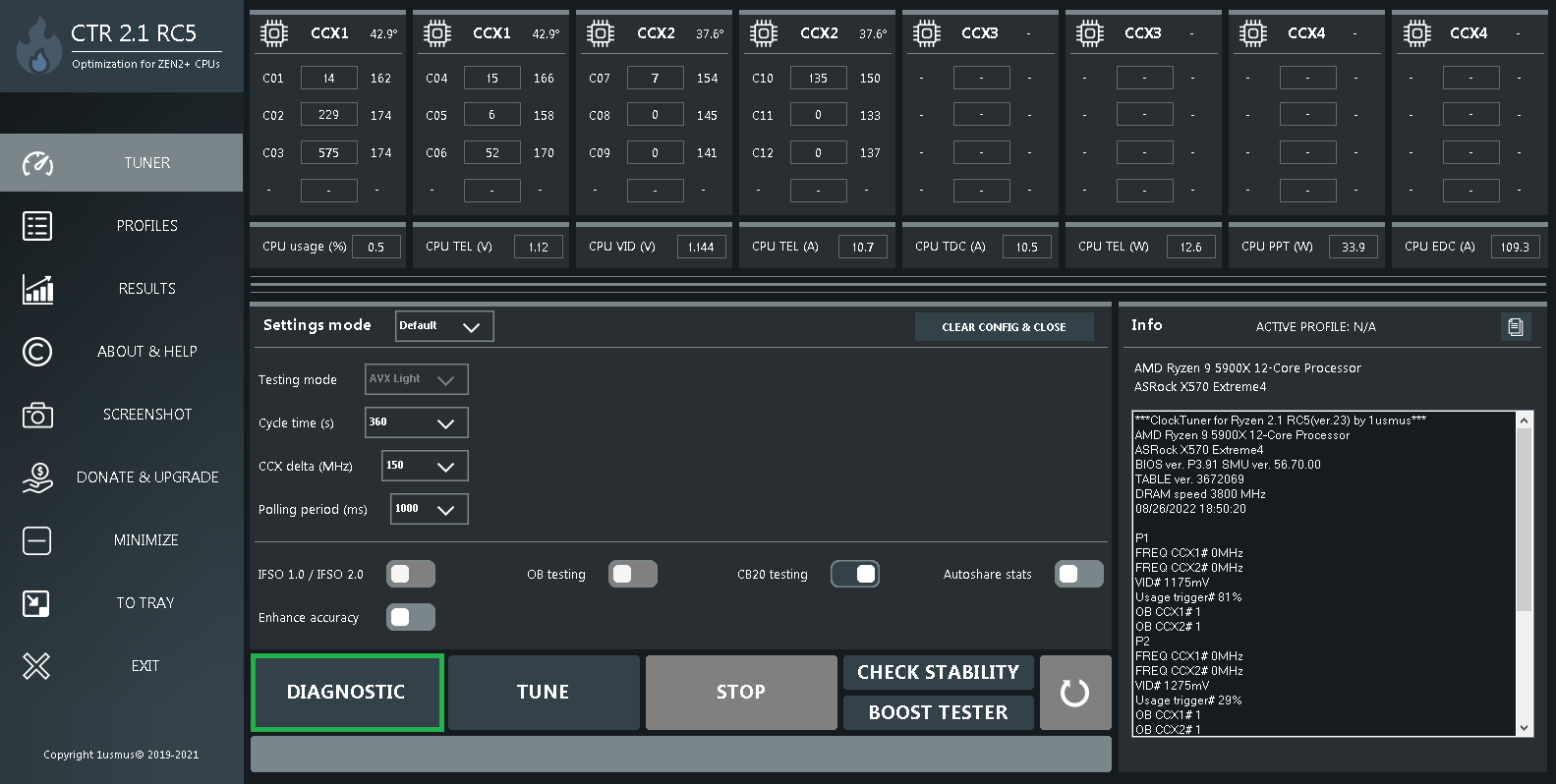1556x784 pixels.
Task: Click the ACTIVE PROFILE: N/A label
Action: [x=1316, y=327]
